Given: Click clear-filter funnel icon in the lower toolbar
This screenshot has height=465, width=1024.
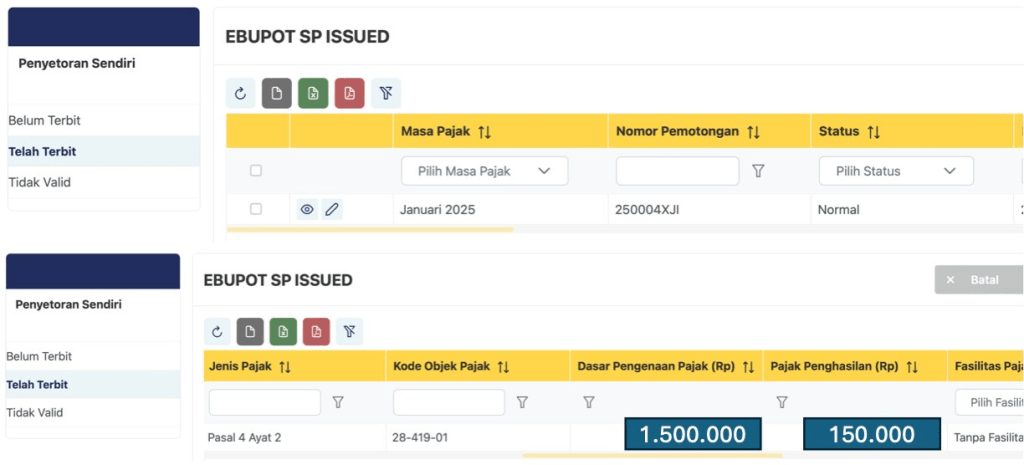Looking at the screenshot, I should 349,332.
